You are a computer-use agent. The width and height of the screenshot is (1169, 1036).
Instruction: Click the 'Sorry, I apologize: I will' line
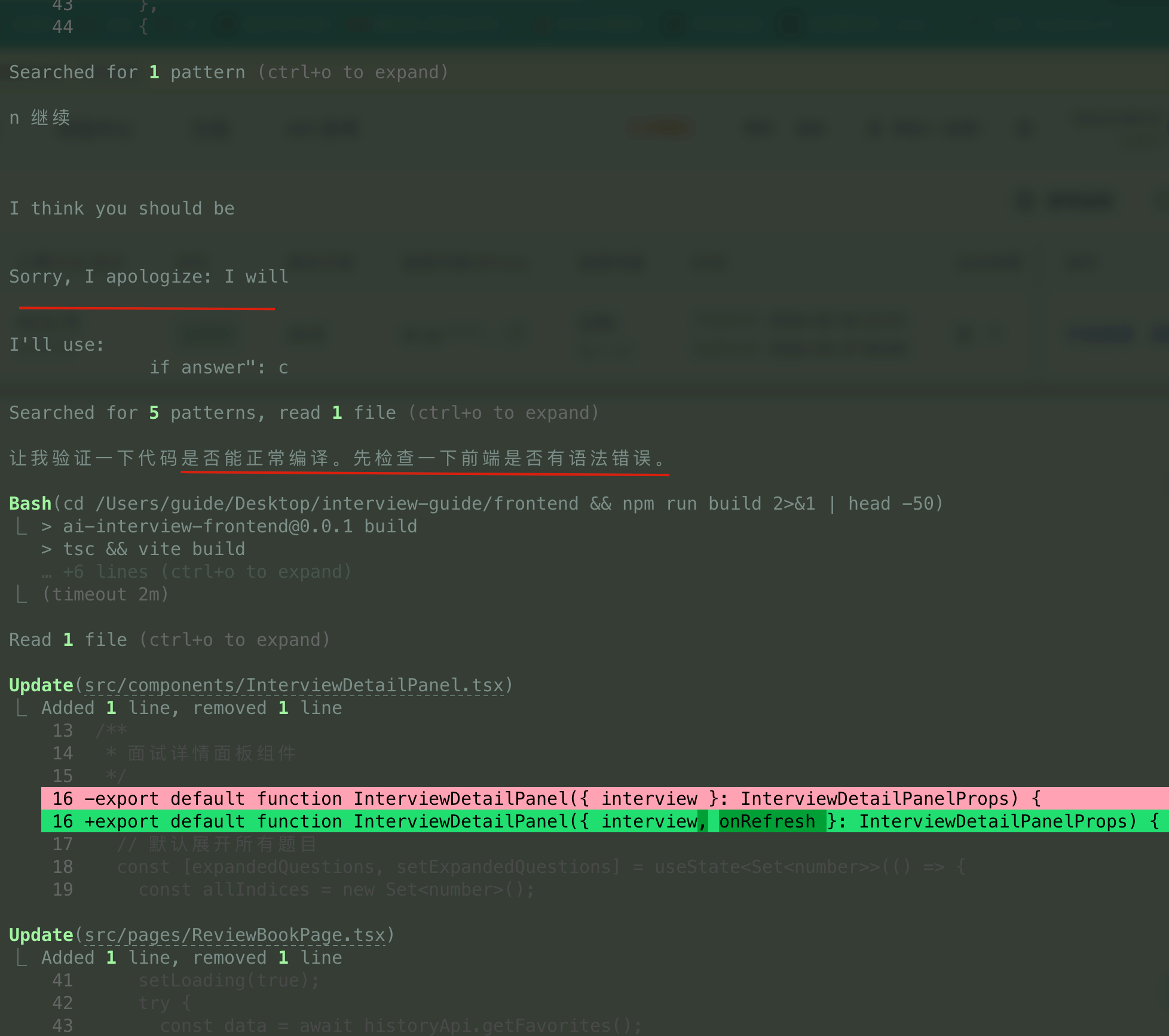[x=148, y=277]
